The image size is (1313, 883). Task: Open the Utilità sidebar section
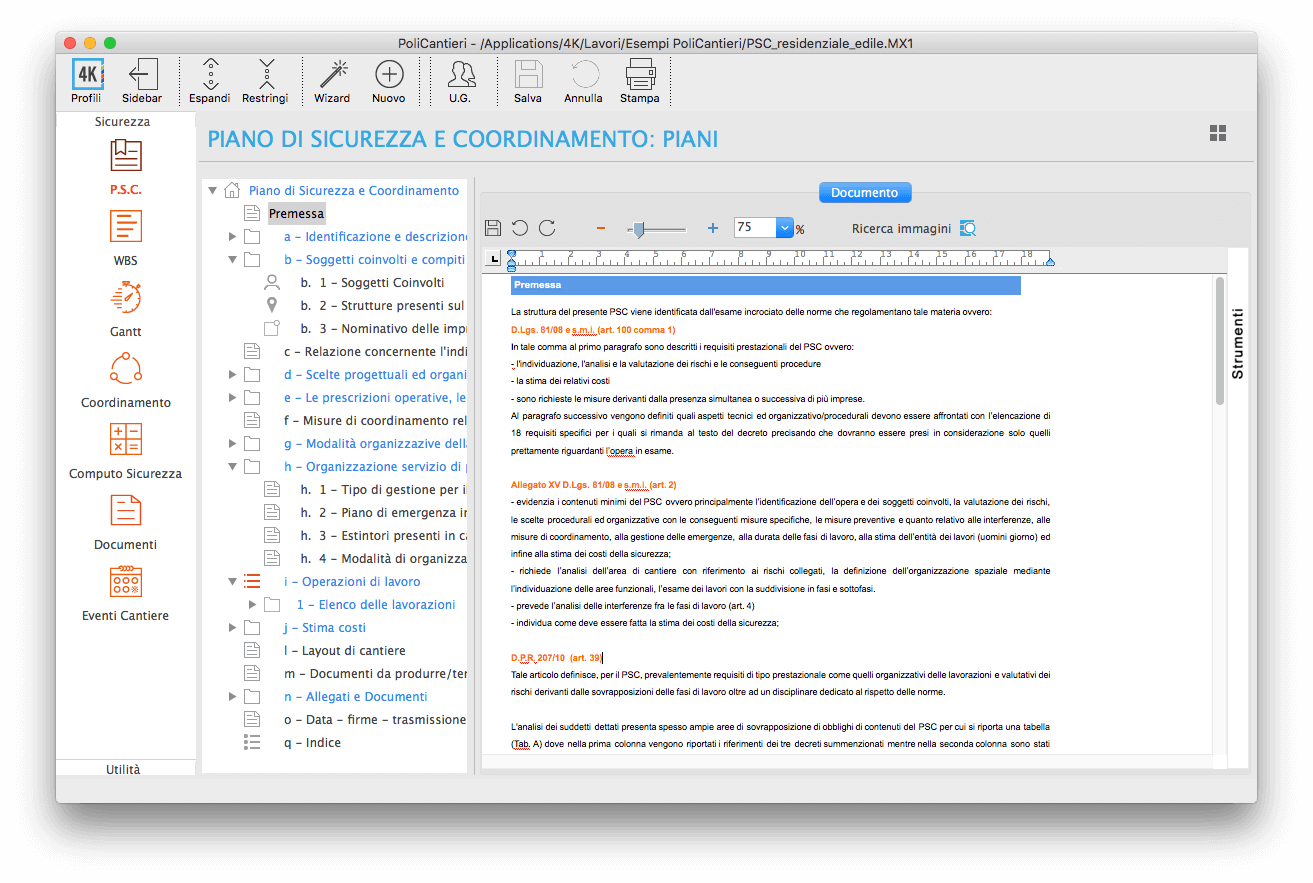(x=123, y=769)
